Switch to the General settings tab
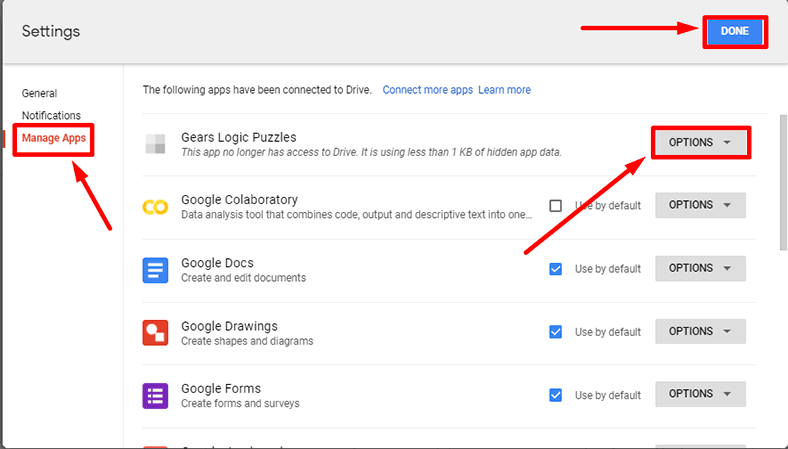The height and width of the screenshot is (449, 788). [x=39, y=93]
